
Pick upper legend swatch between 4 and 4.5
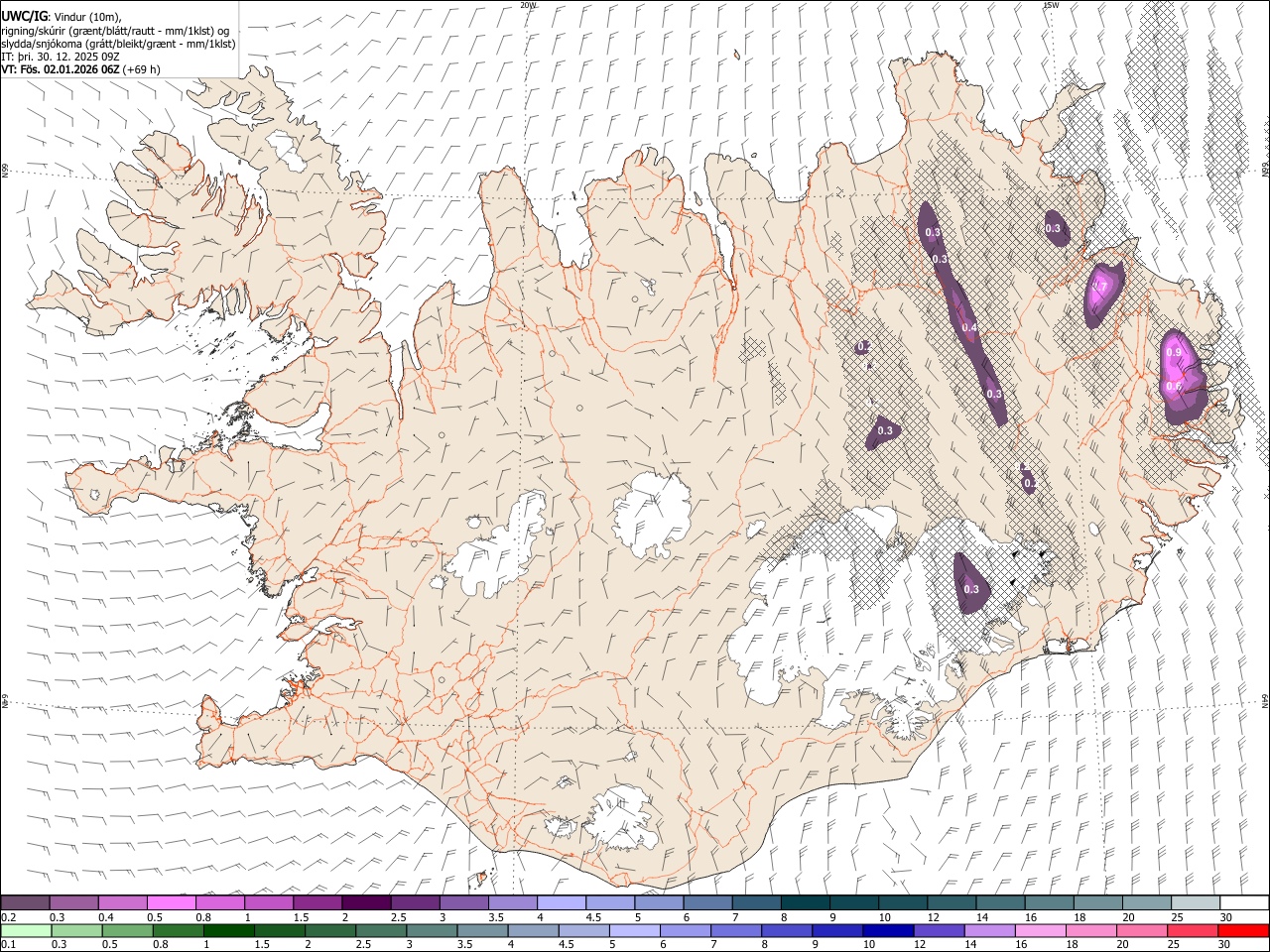point(561,902)
